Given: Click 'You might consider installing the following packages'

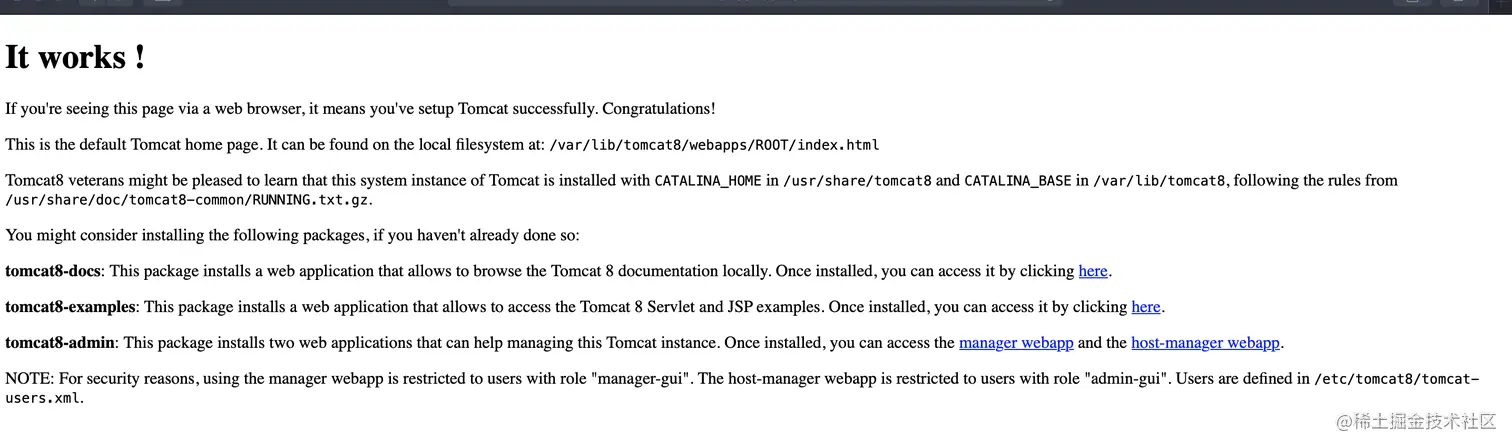Looking at the screenshot, I should [181, 235].
